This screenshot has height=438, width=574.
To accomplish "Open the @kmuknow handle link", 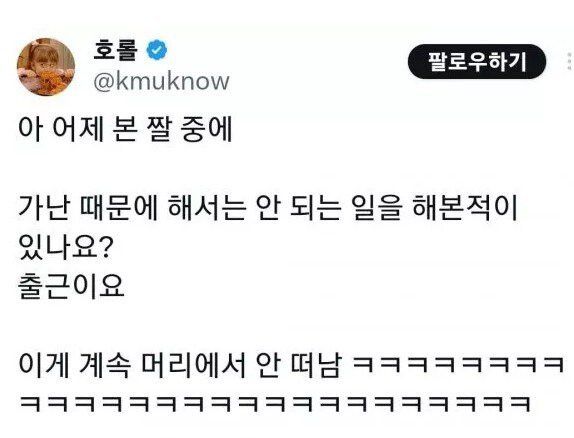I will pyautogui.click(x=161, y=81).
